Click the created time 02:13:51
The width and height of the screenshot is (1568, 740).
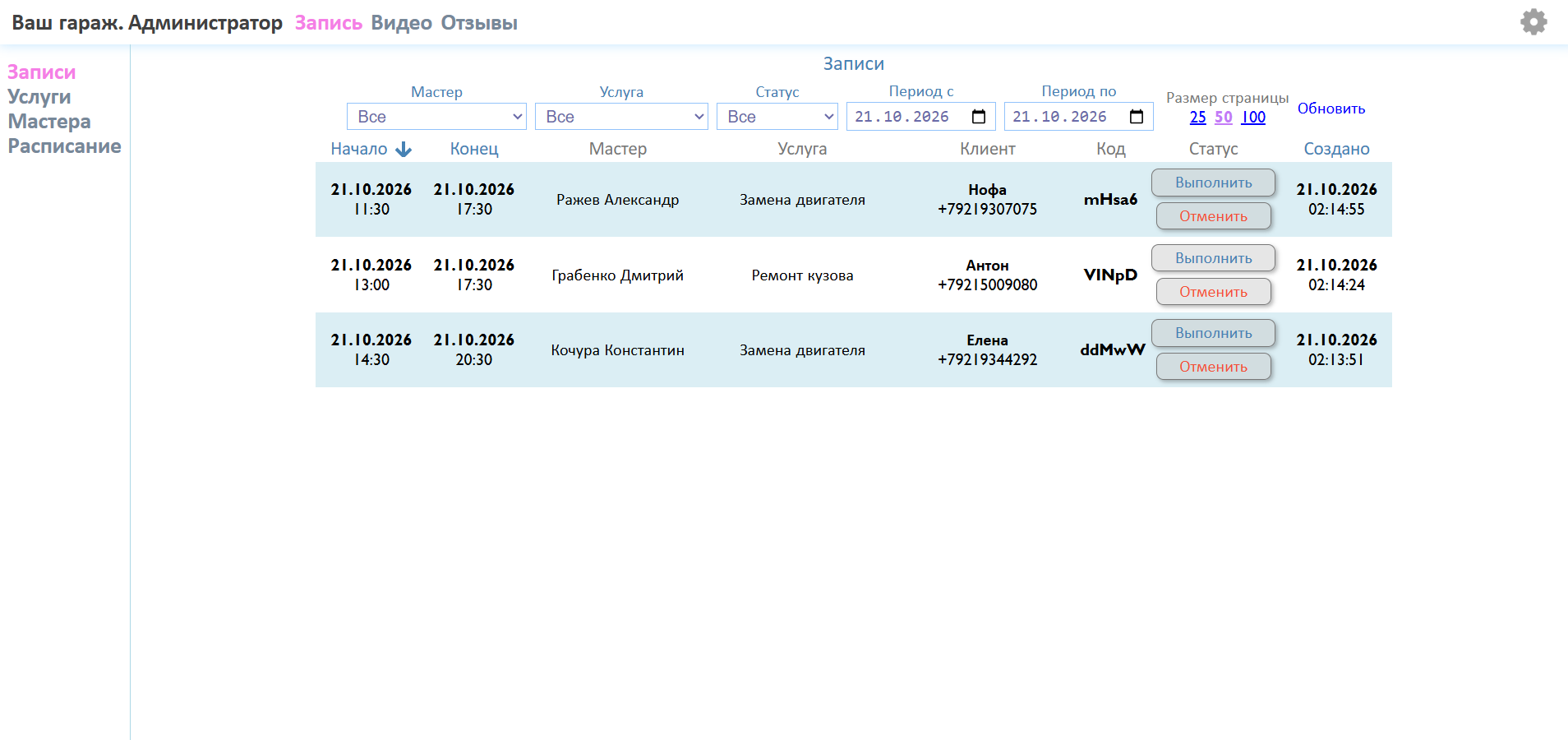click(x=1336, y=360)
